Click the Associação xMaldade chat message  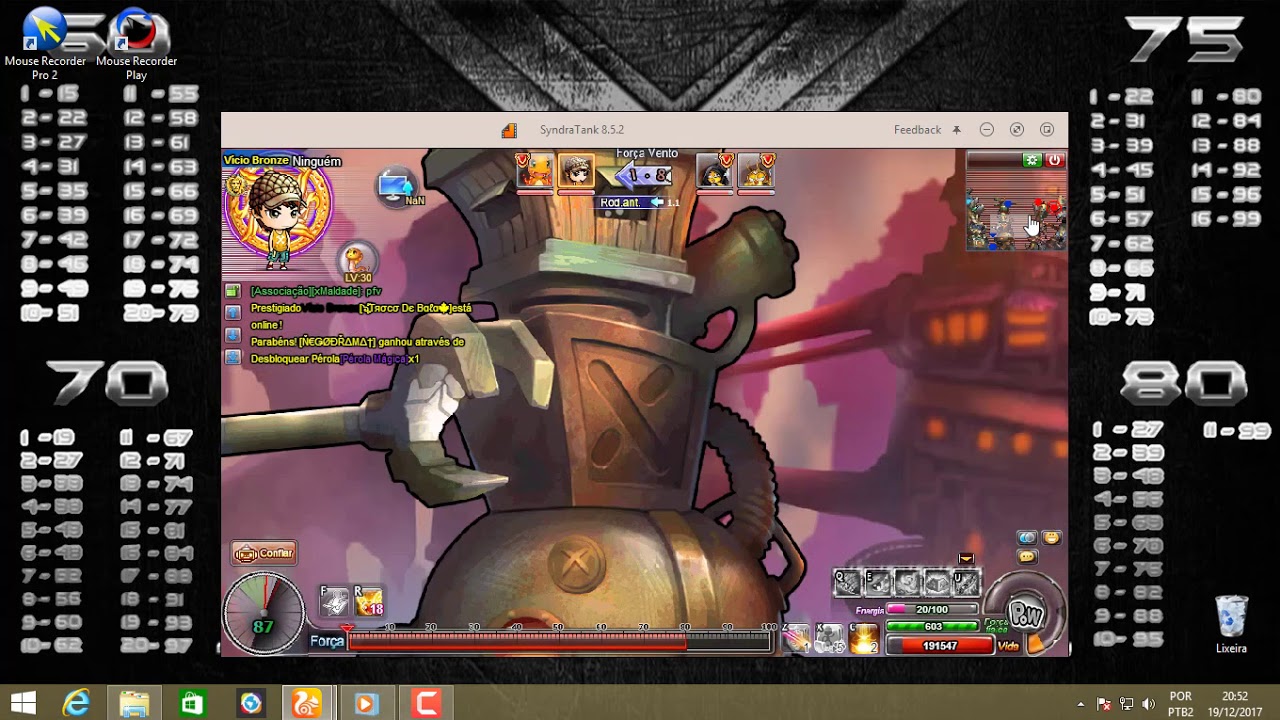click(316, 291)
